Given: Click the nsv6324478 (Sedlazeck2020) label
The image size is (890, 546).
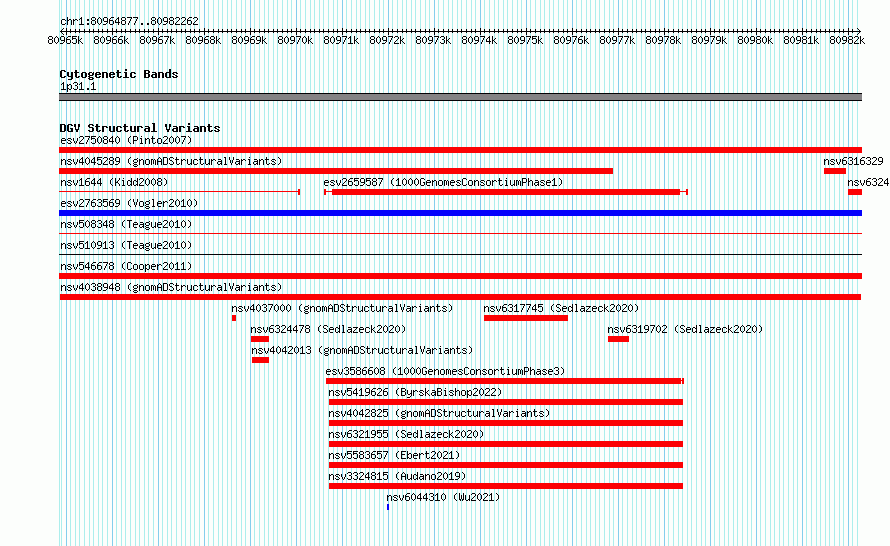Looking at the screenshot, I should [328, 329].
